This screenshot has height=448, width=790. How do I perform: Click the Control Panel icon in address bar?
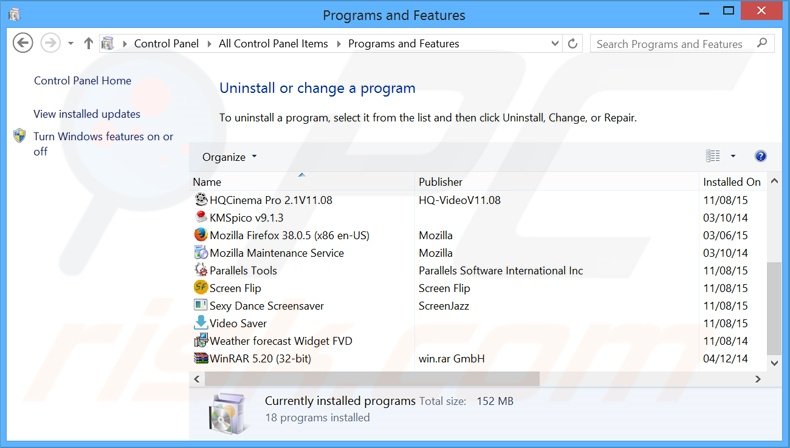click(x=107, y=43)
